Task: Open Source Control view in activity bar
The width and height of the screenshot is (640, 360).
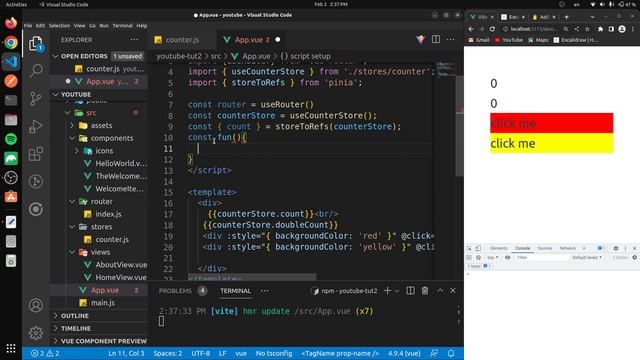Action: [x=36, y=98]
